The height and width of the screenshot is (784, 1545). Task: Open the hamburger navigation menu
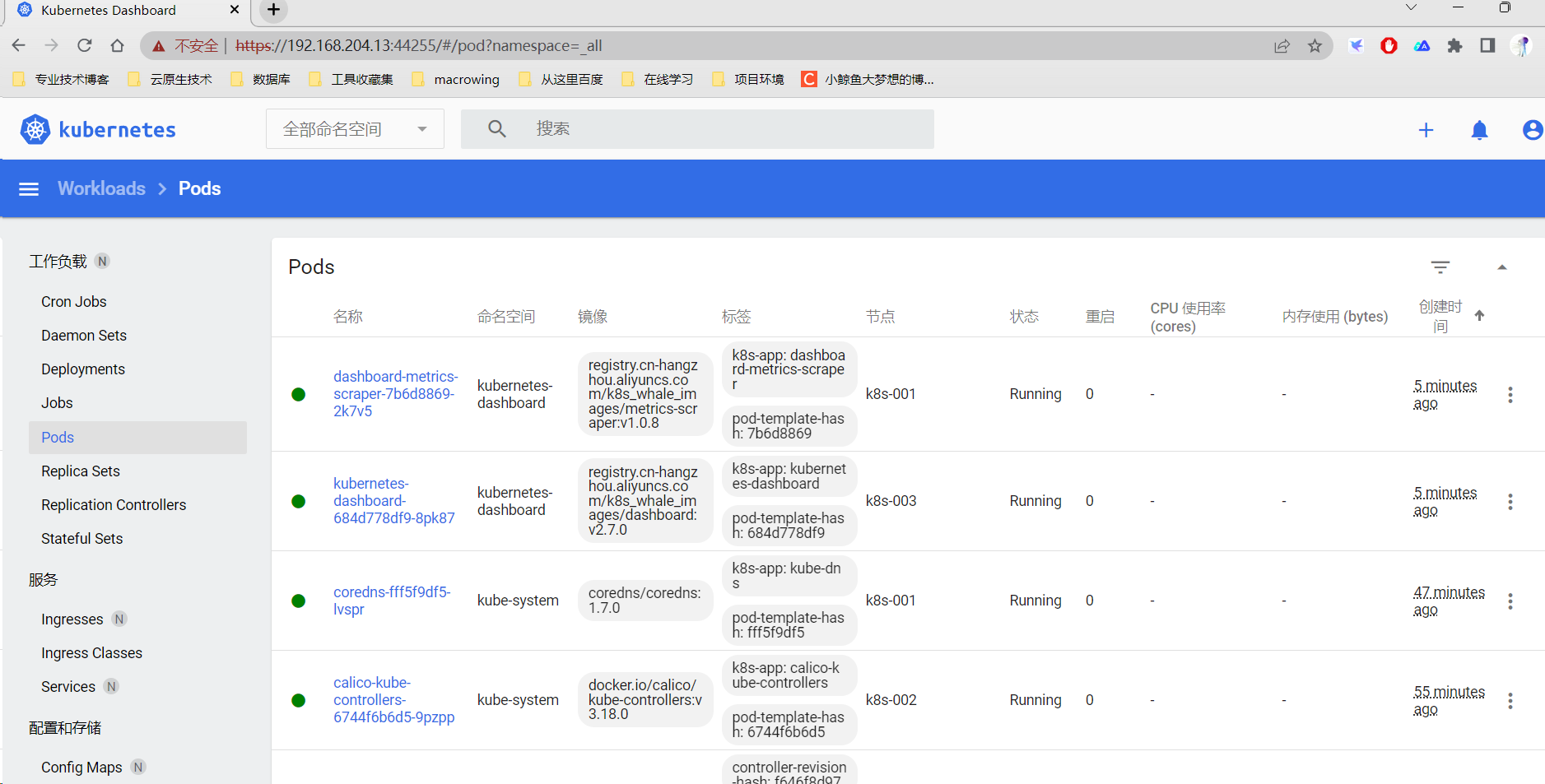29,189
